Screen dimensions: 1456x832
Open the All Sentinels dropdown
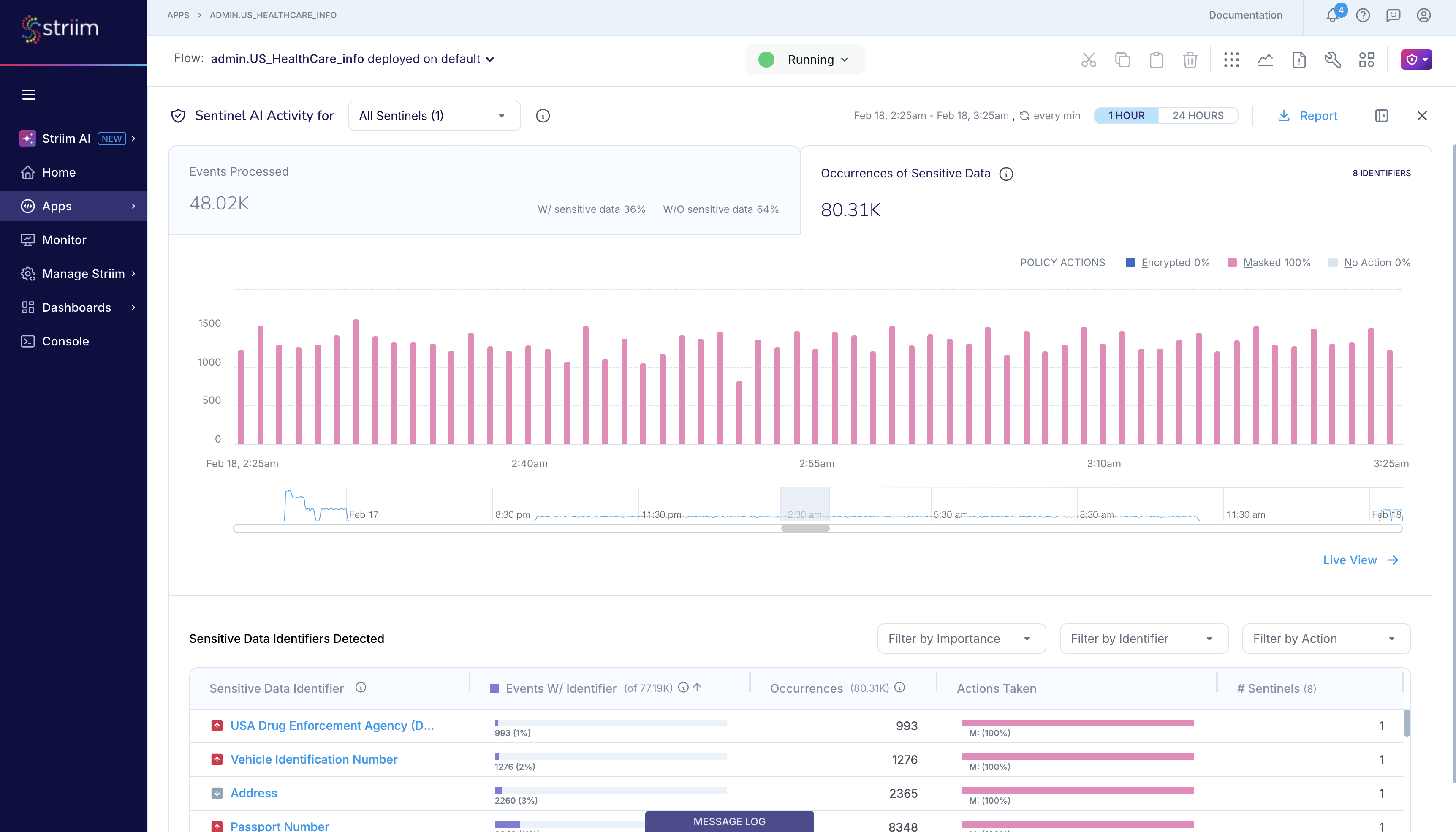point(433,115)
